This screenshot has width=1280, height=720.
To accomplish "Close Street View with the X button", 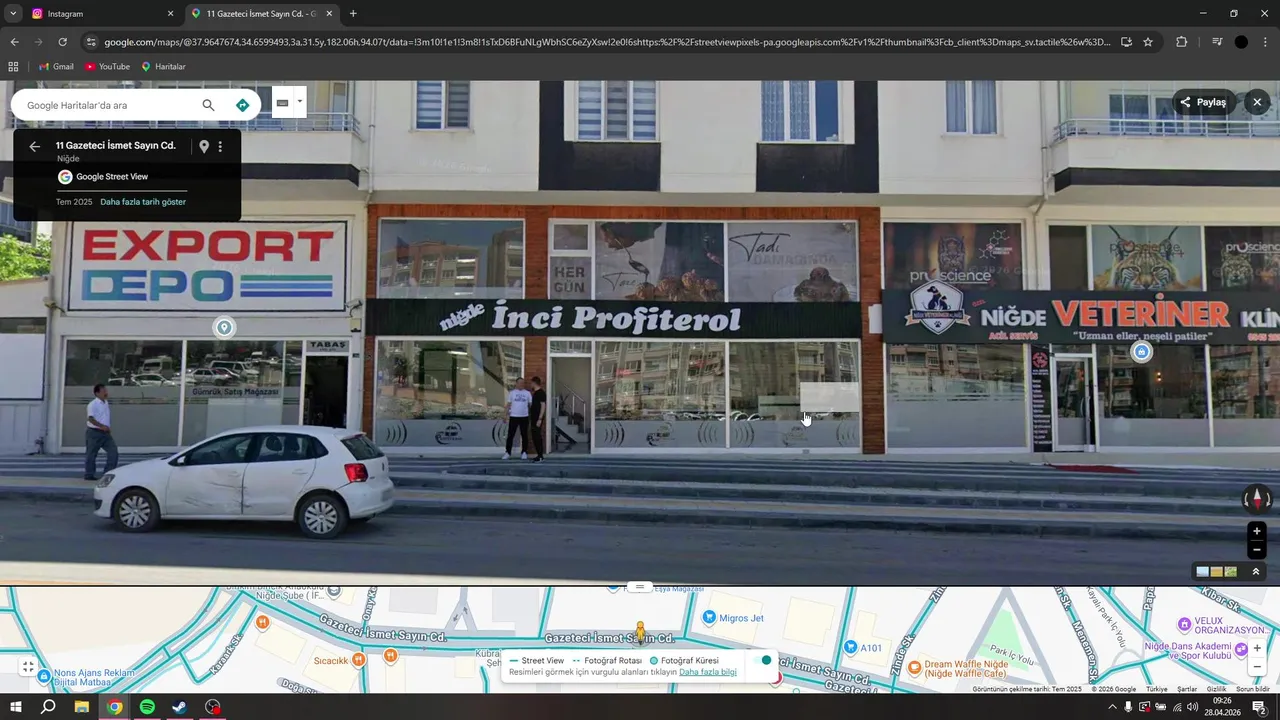I will pos(1257,102).
